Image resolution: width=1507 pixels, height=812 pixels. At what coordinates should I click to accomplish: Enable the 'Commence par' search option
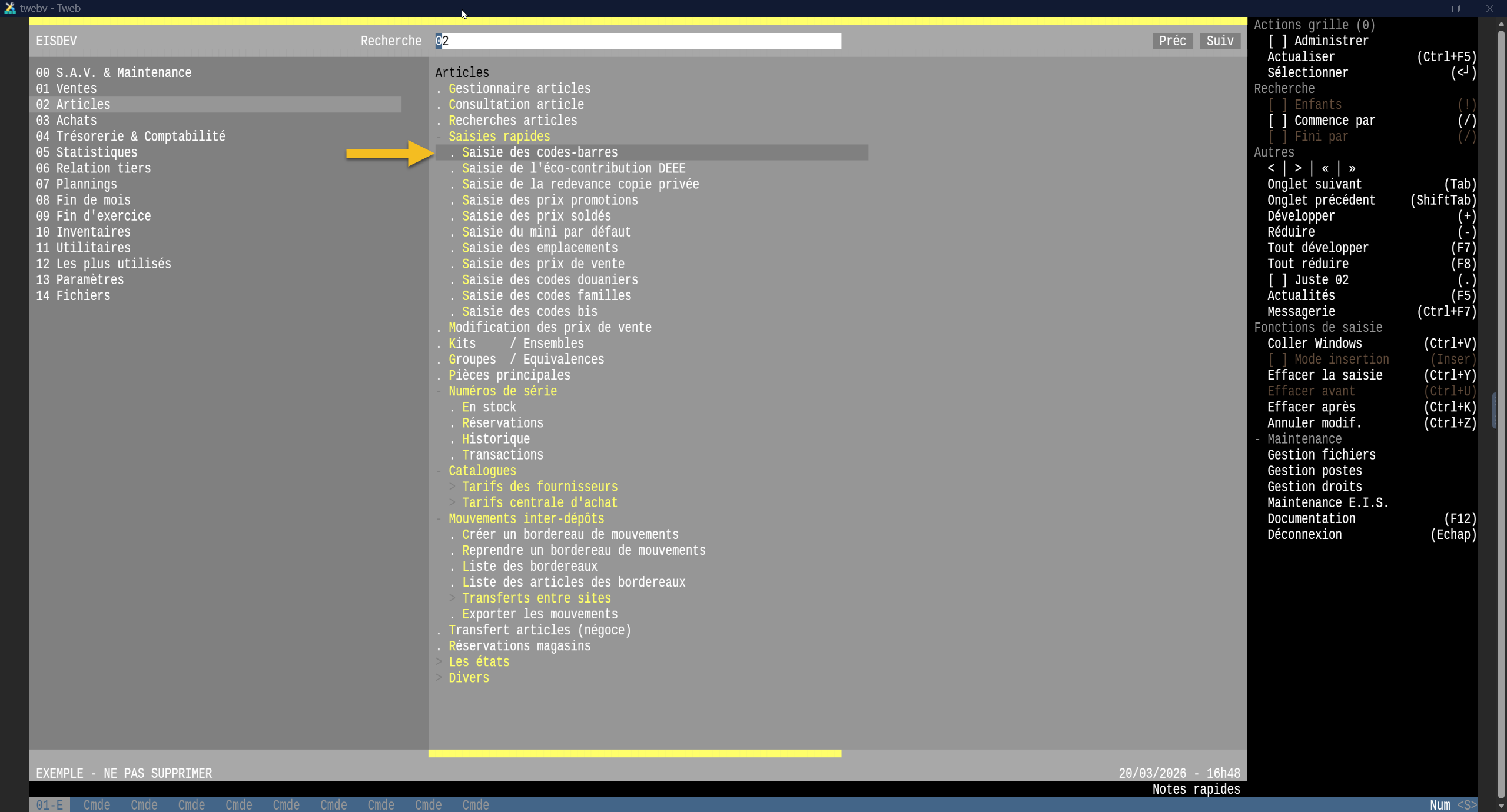[x=1277, y=121]
